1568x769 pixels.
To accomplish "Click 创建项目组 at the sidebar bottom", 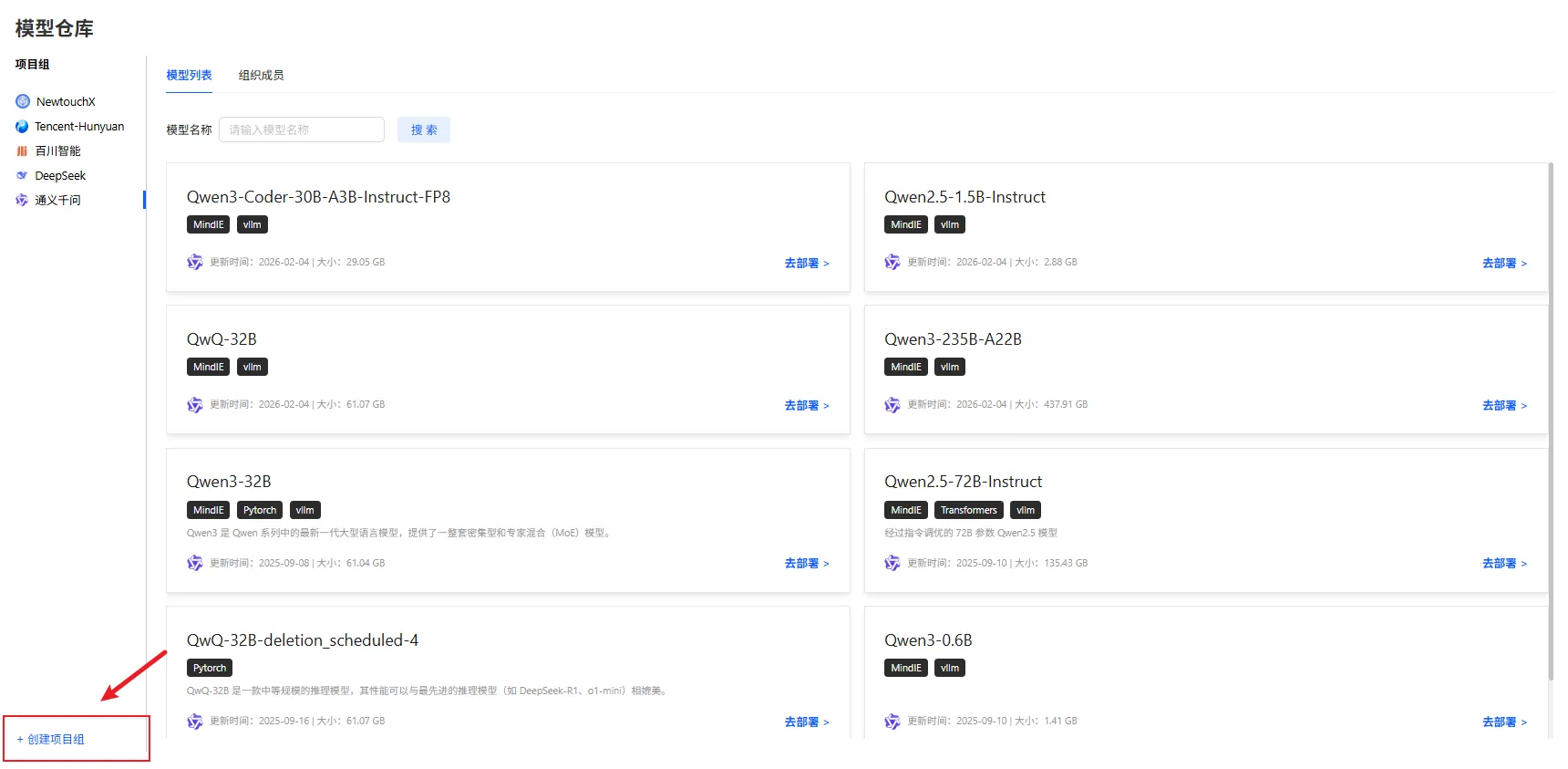I will pyautogui.click(x=51, y=739).
